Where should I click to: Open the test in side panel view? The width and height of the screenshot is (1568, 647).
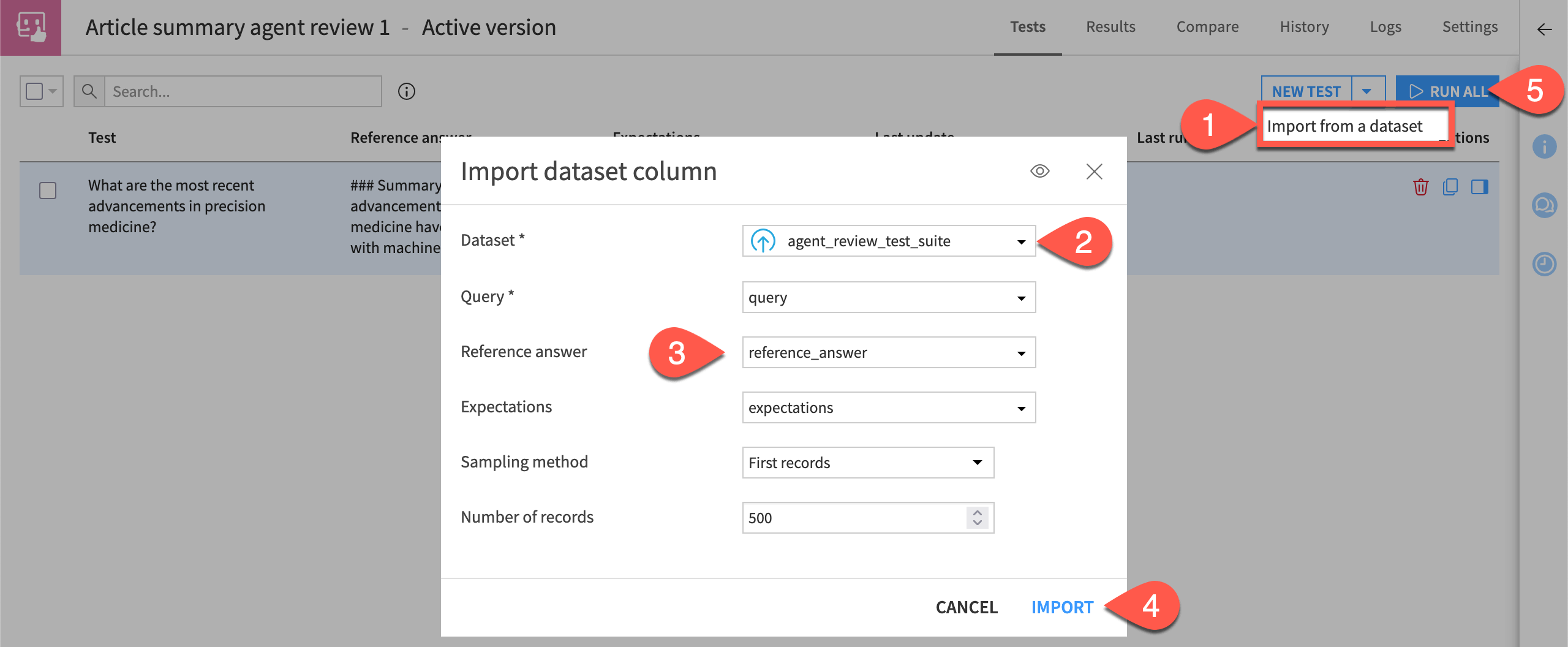click(1480, 187)
